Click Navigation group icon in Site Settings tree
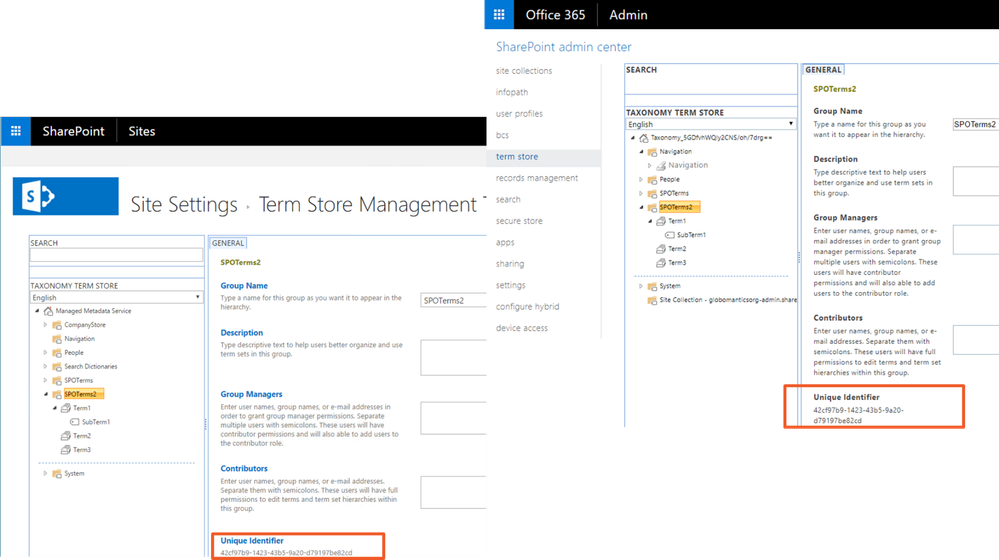This screenshot has width=999, height=560. [x=57, y=339]
